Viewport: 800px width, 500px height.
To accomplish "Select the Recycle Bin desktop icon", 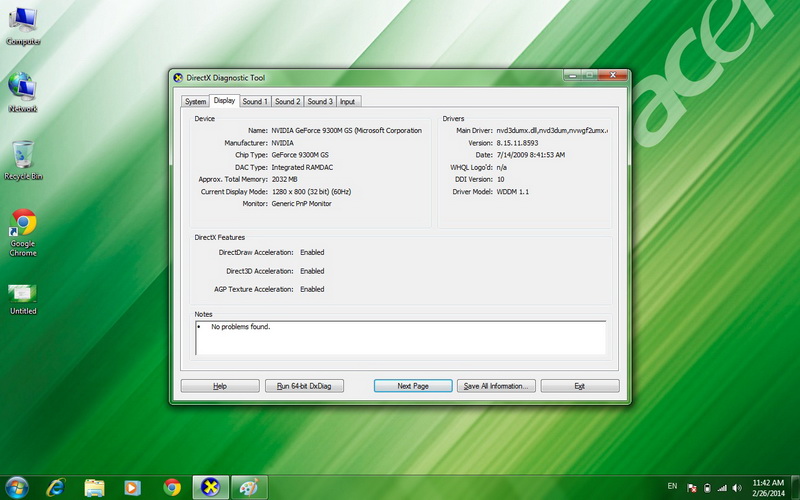I will coord(23,160).
